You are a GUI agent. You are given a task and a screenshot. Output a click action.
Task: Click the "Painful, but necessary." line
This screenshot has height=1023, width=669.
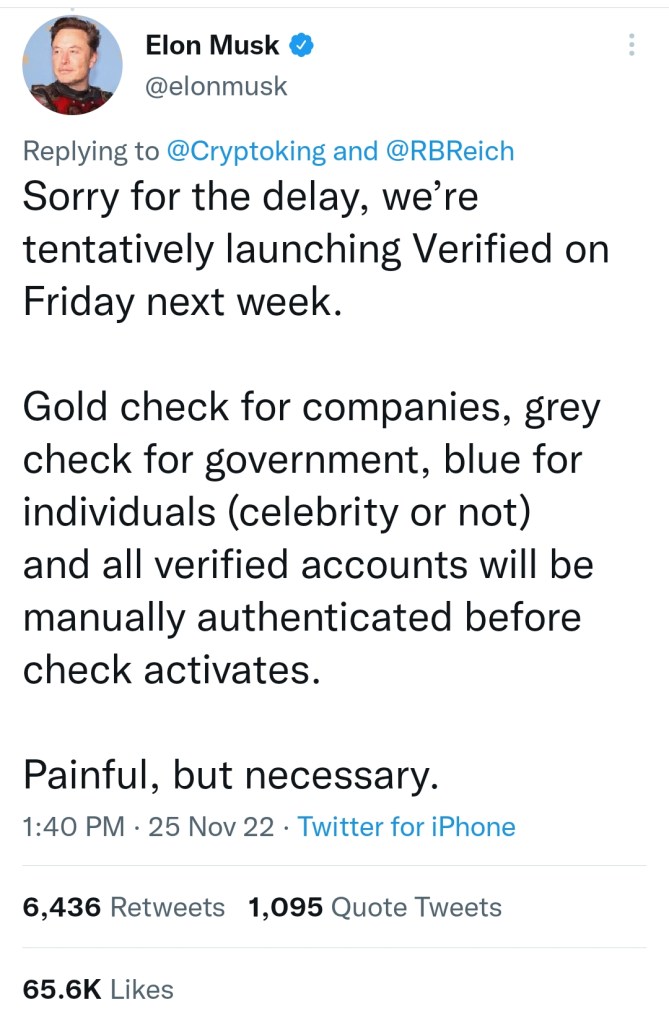pyautogui.click(x=230, y=775)
